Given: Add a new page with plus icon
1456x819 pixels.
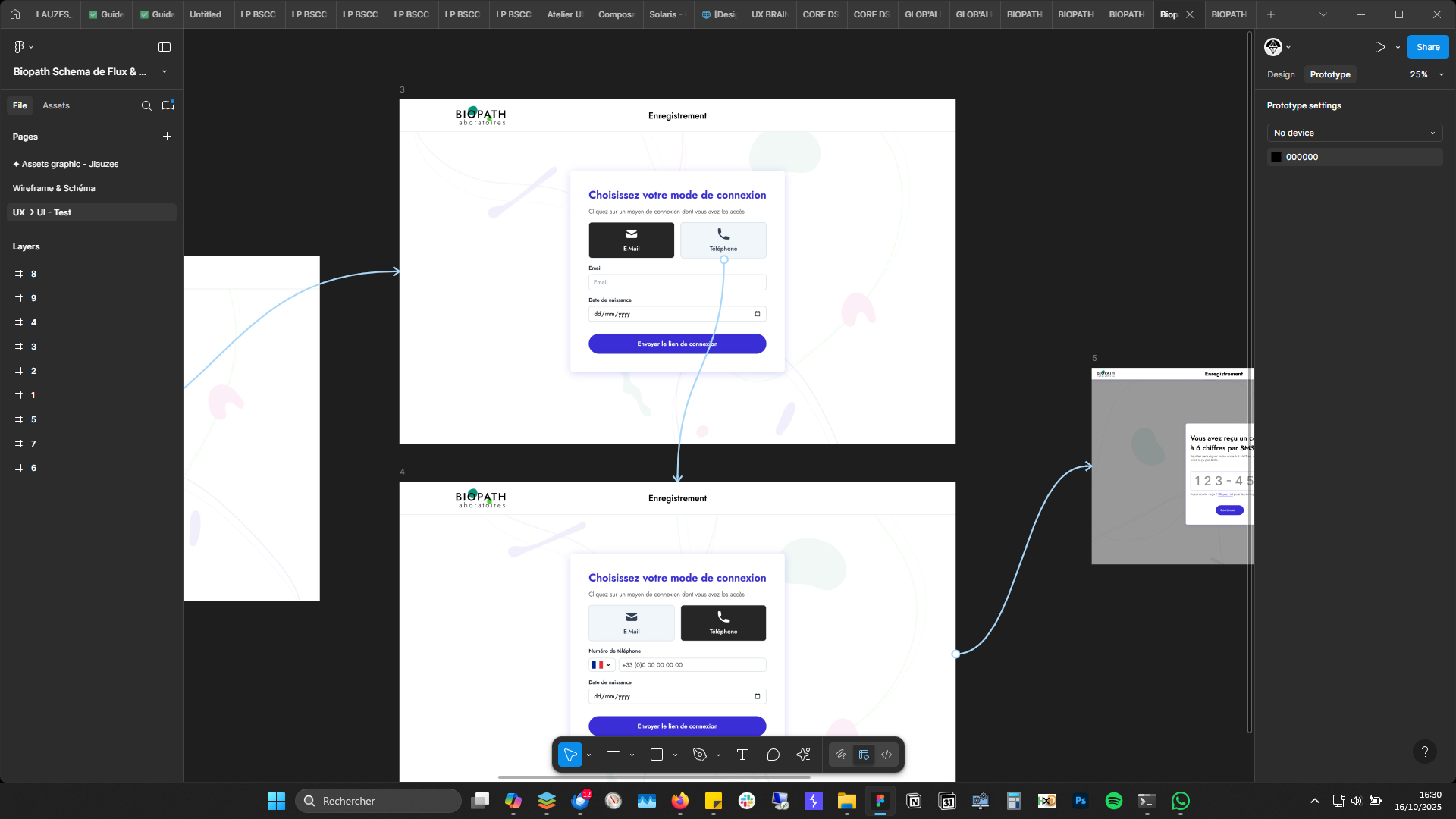Looking at the screenshot, I should 167,136.
